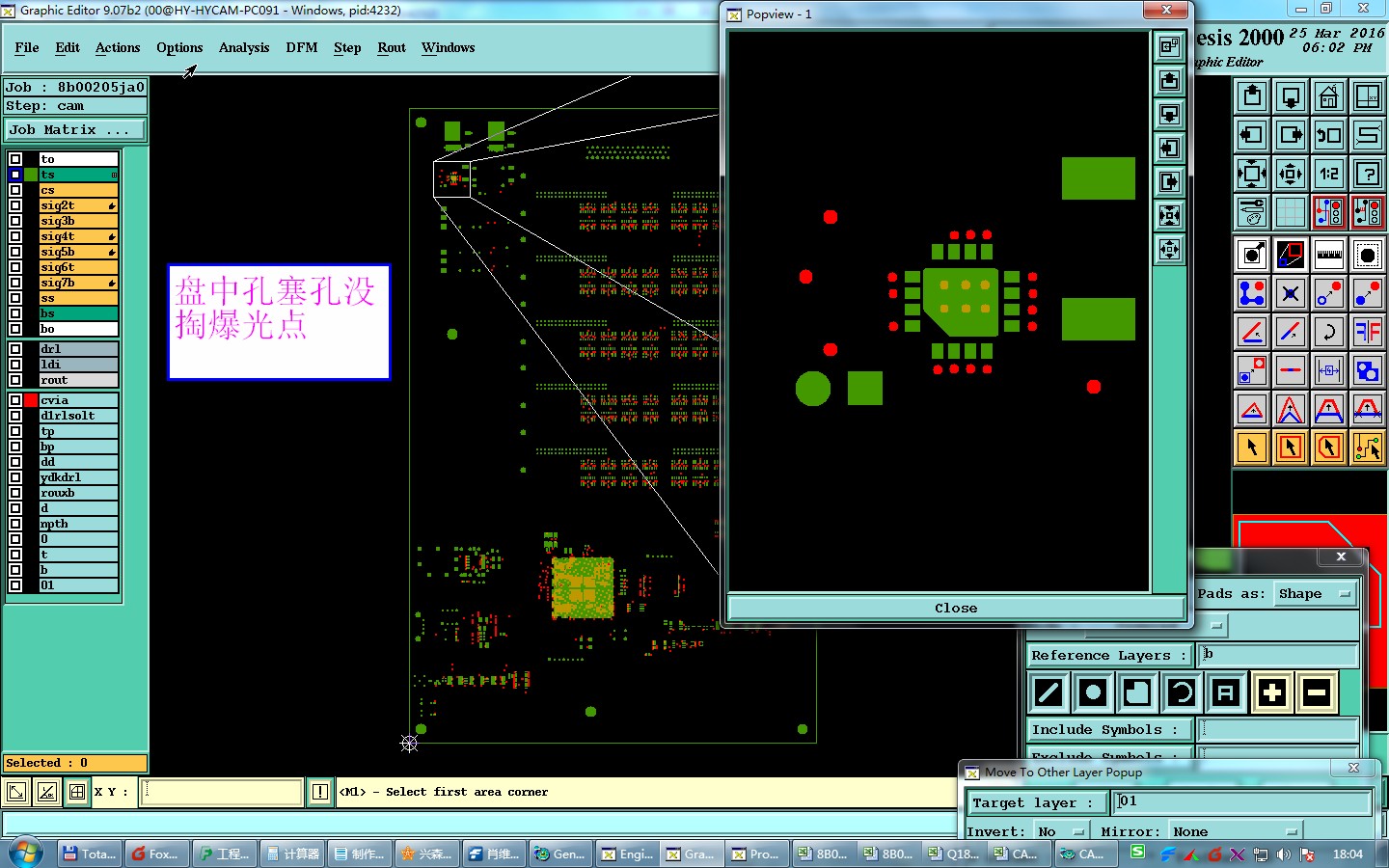The height and width of the screenshot is (868, 1389).
Task: Click the pan left icon in right toolbar
Action: tap(1252, 135)
